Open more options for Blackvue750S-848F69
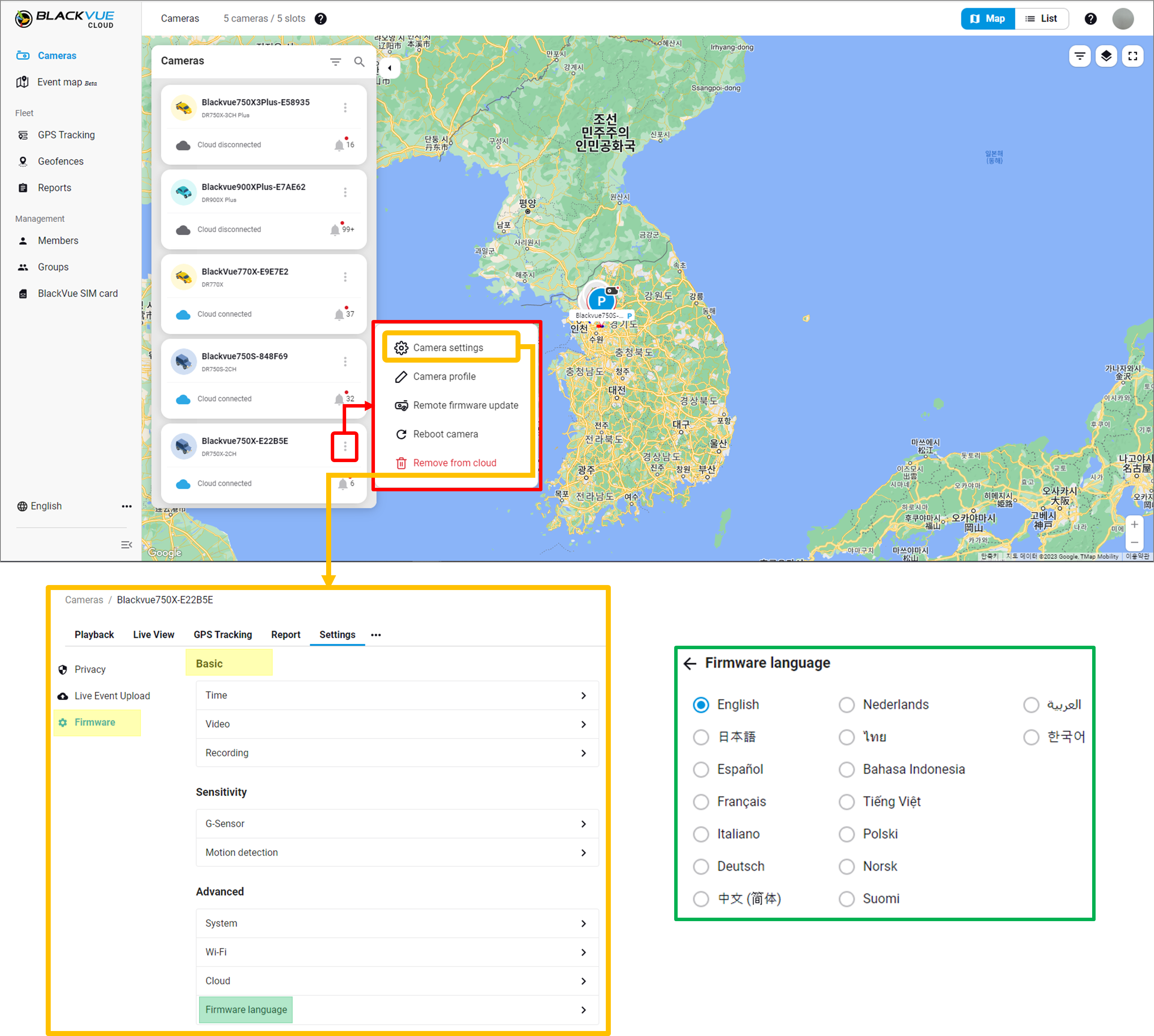1154x1036 pixels. pos(345,362)
